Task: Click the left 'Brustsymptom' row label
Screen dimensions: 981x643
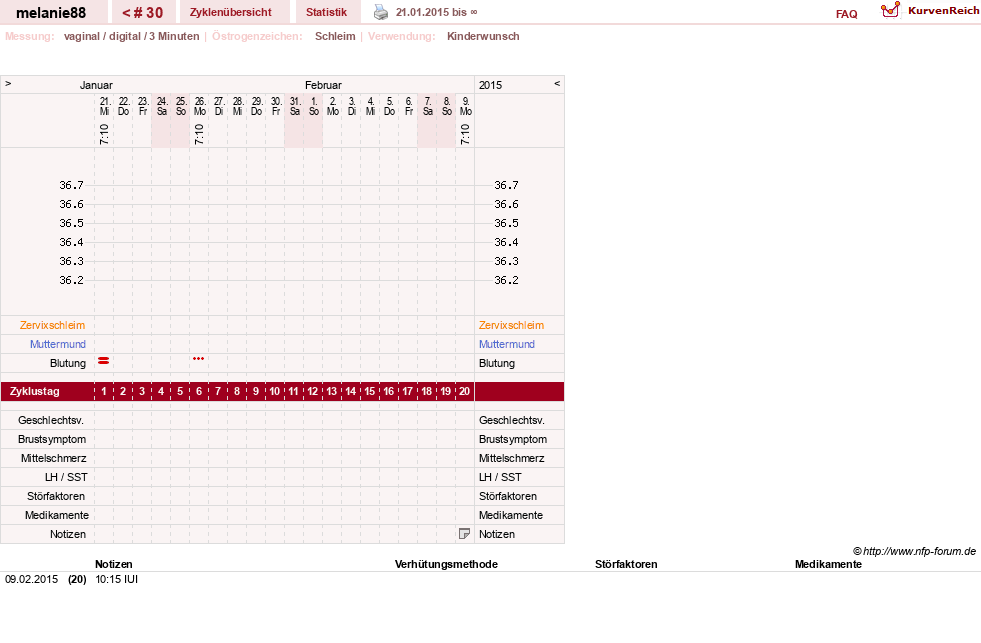Action: (52, 439)
